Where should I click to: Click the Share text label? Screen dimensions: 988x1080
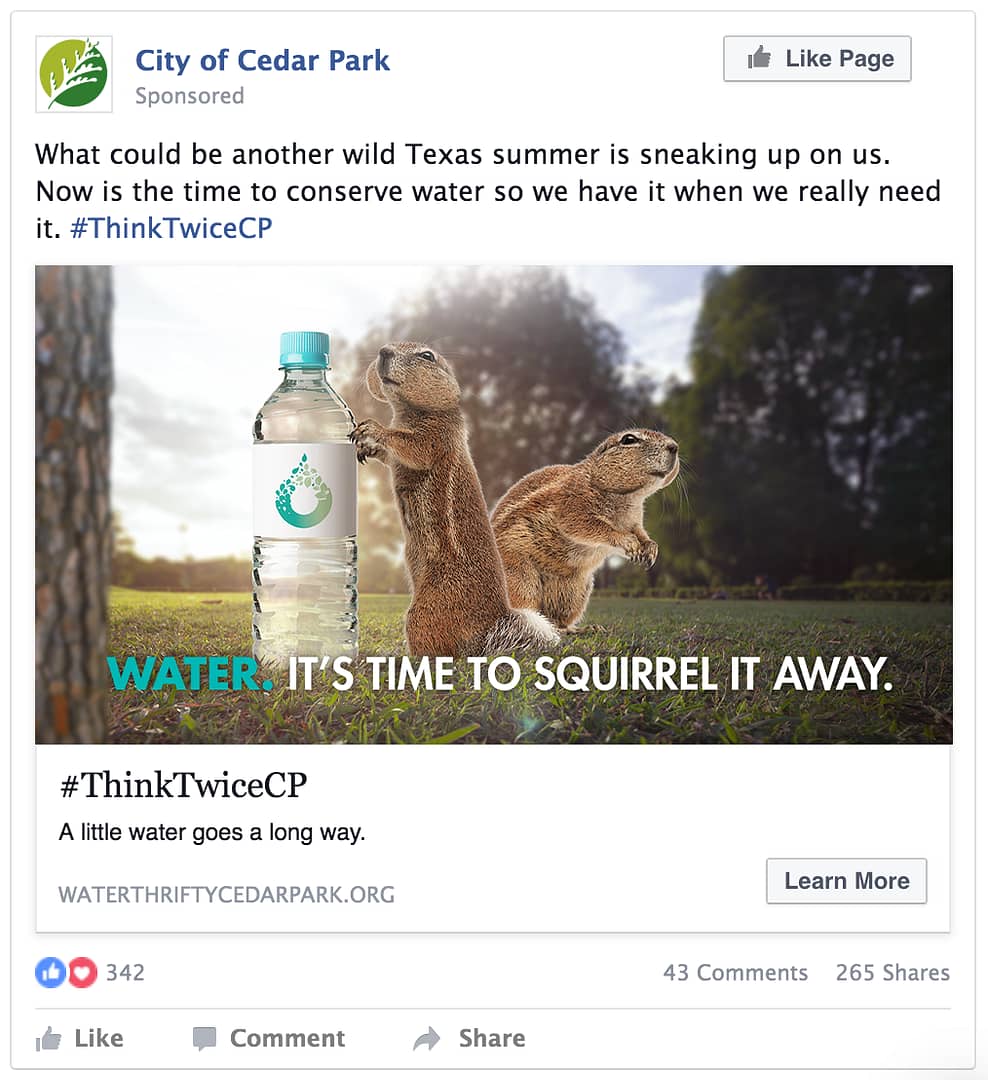[x=492, y=1038]
